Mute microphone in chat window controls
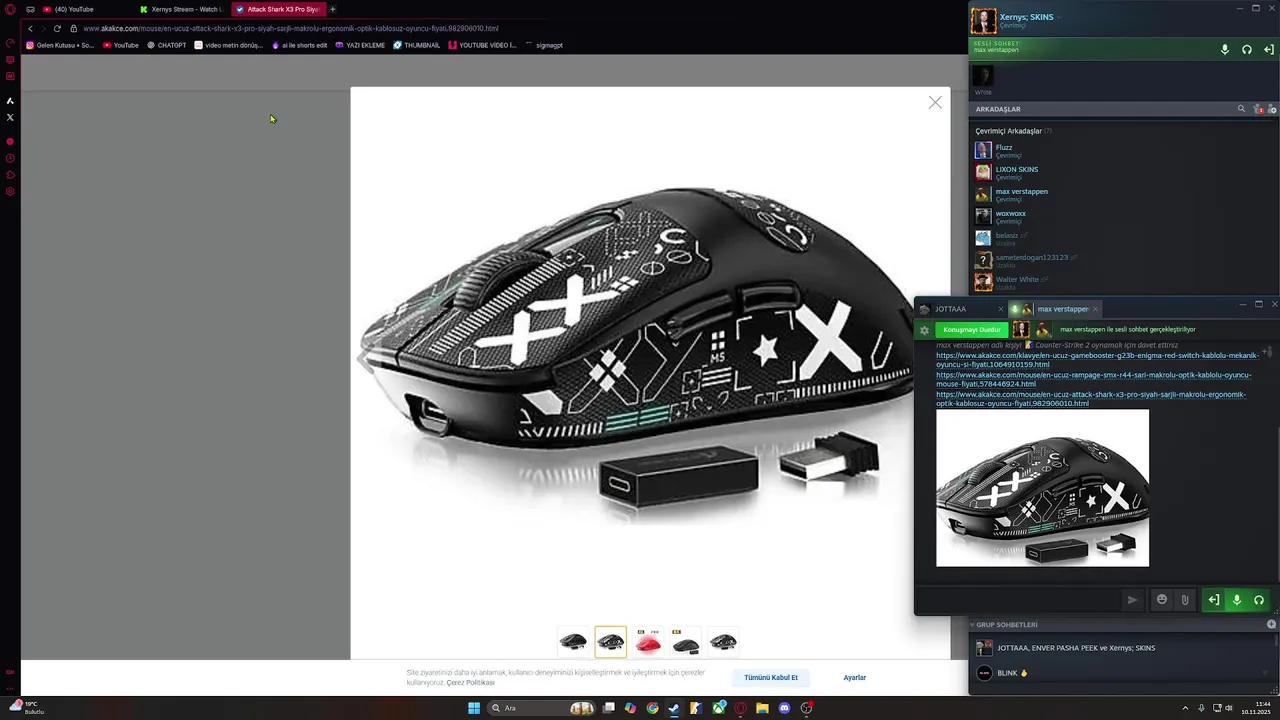Viewport: 1280px width, 720px height. [1236, 600]
